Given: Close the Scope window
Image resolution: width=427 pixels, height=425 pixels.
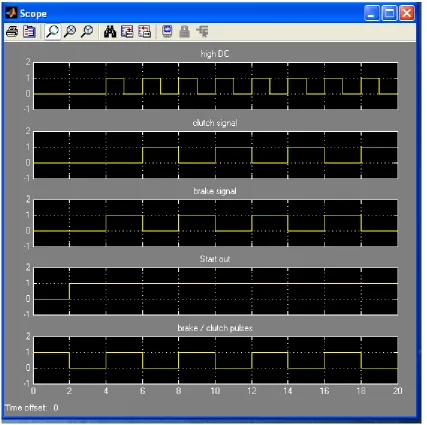Looking at the screenshot, I should point(407,14).
